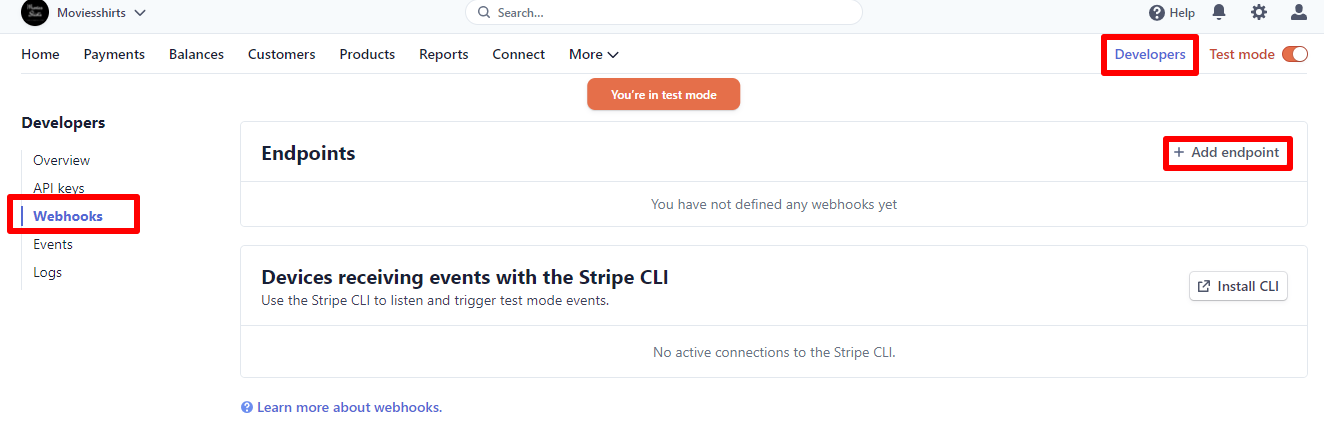Click the question icon beside Learn more

247,408
